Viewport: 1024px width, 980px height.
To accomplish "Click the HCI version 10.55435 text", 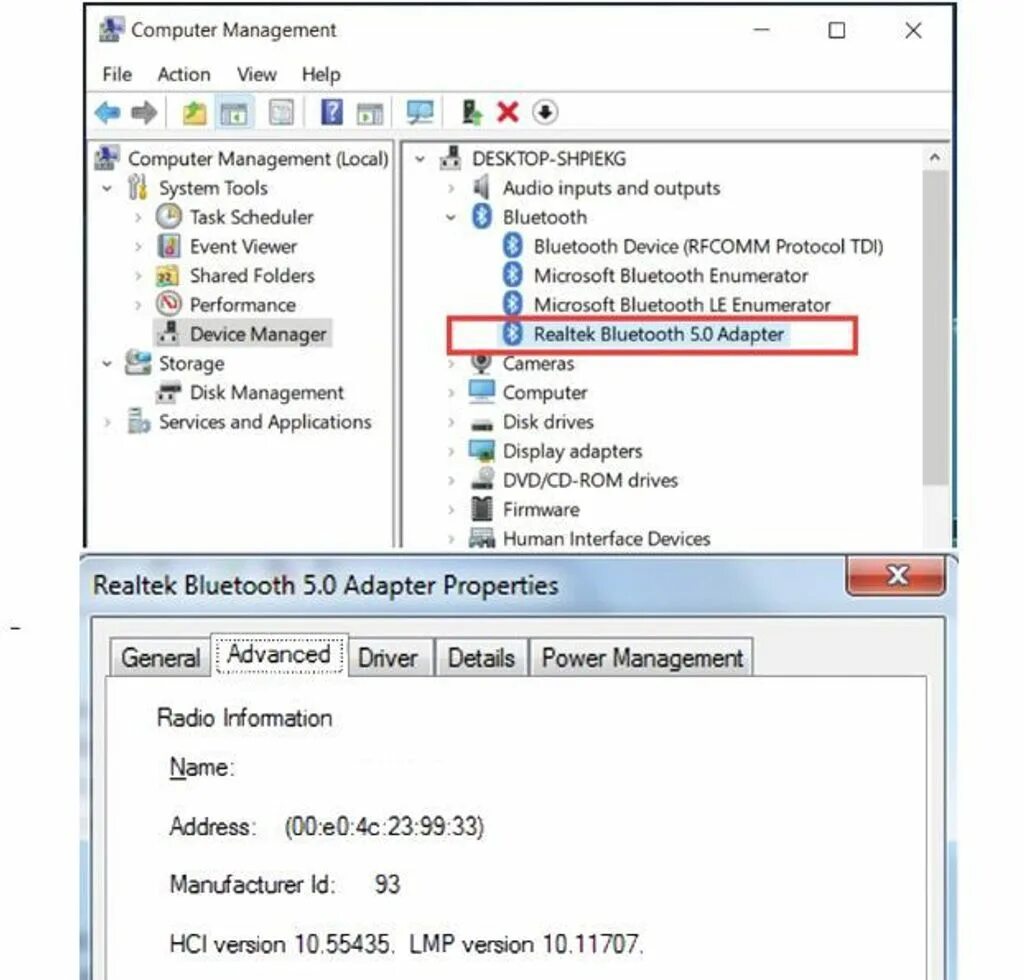I will point(281,944).
